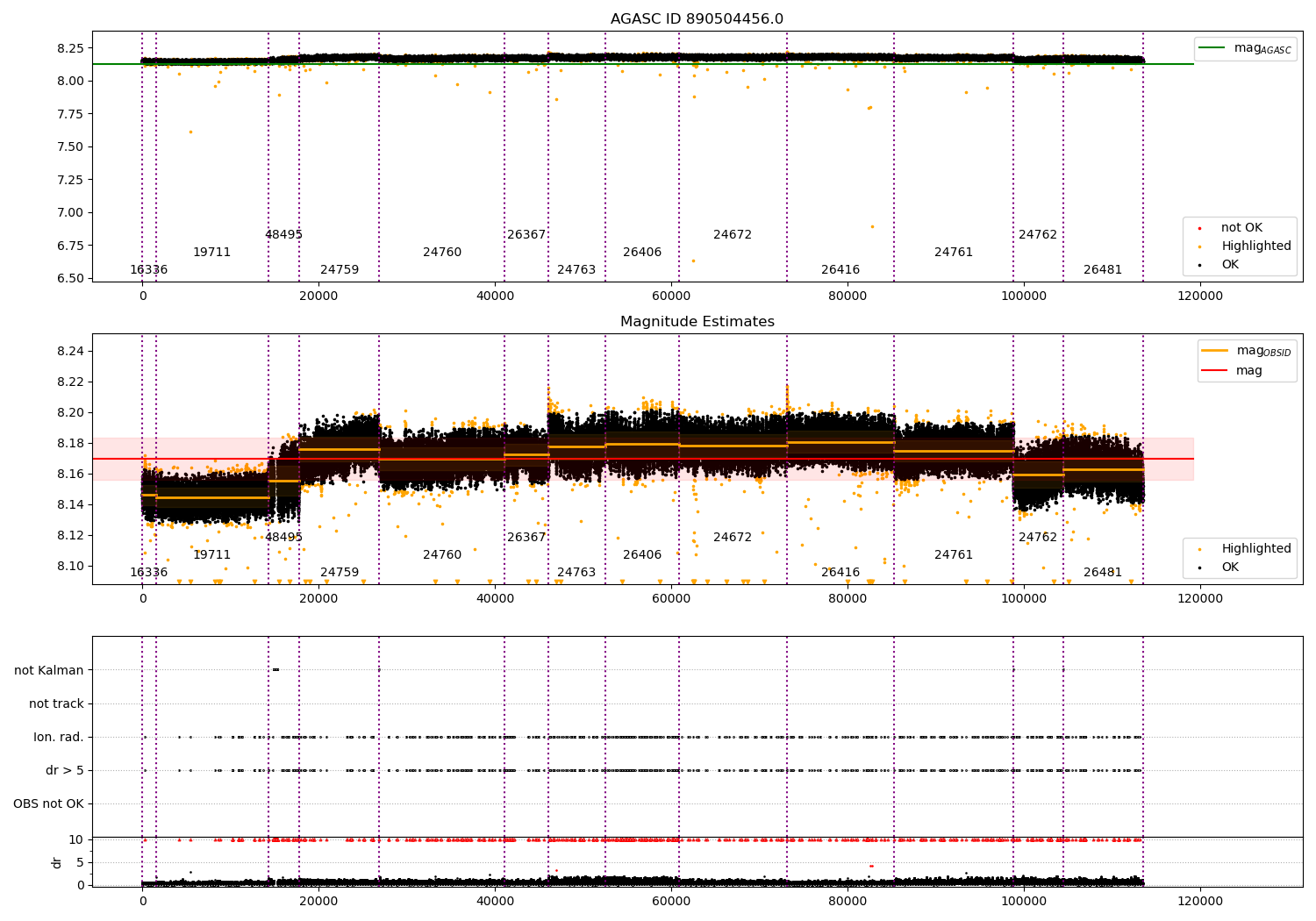The height and width of the screenshot is (921, 1316).
Task: Click the 'not Kalman' axis label
Action: [x=49, y=670]
